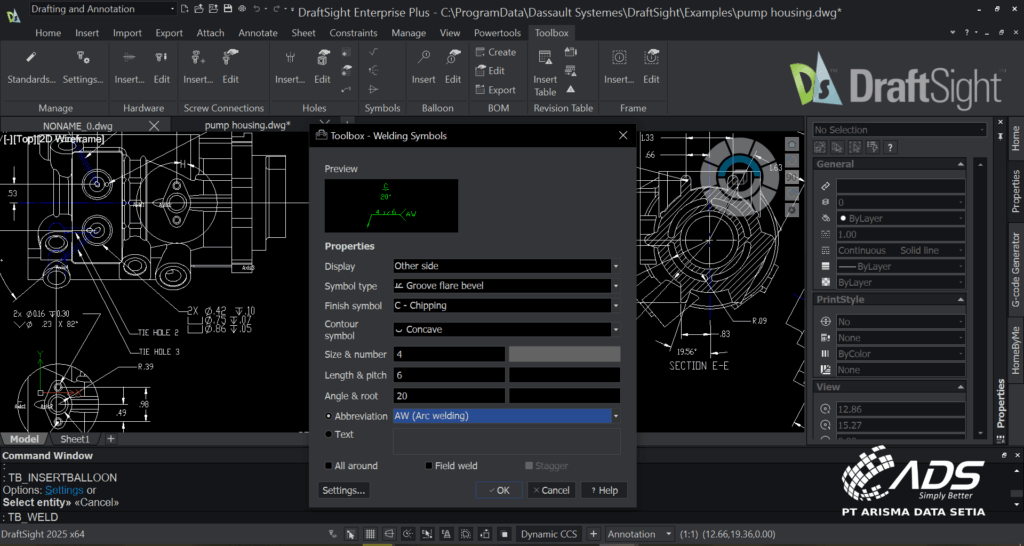Click the Length field containing 6

tap(449, 376)
